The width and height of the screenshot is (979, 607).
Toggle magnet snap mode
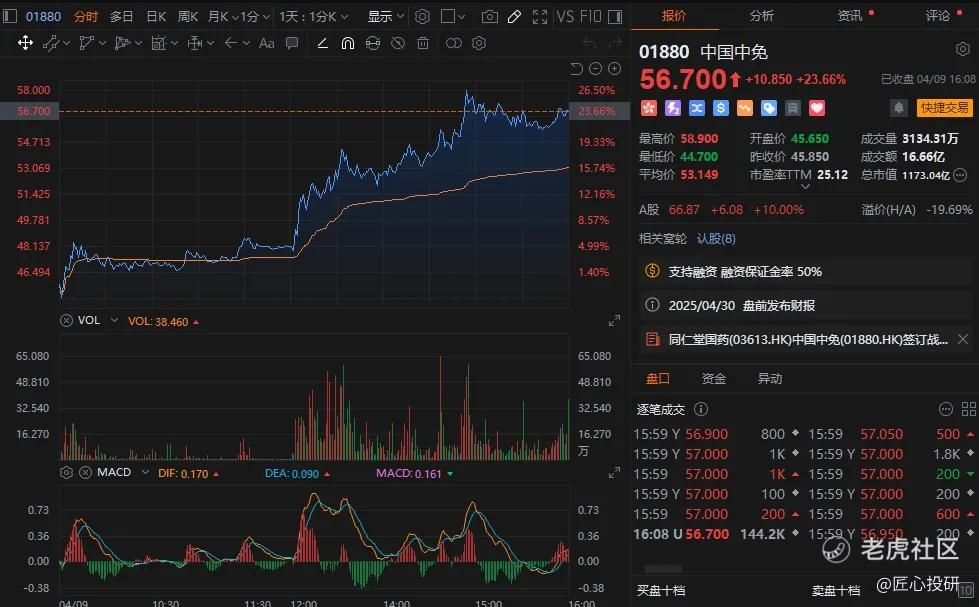point(348,42)
